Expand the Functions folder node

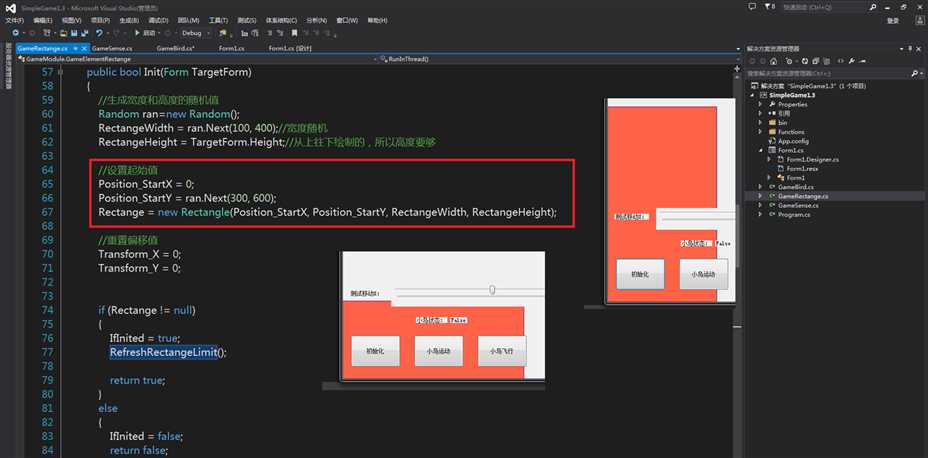(761, 132)
